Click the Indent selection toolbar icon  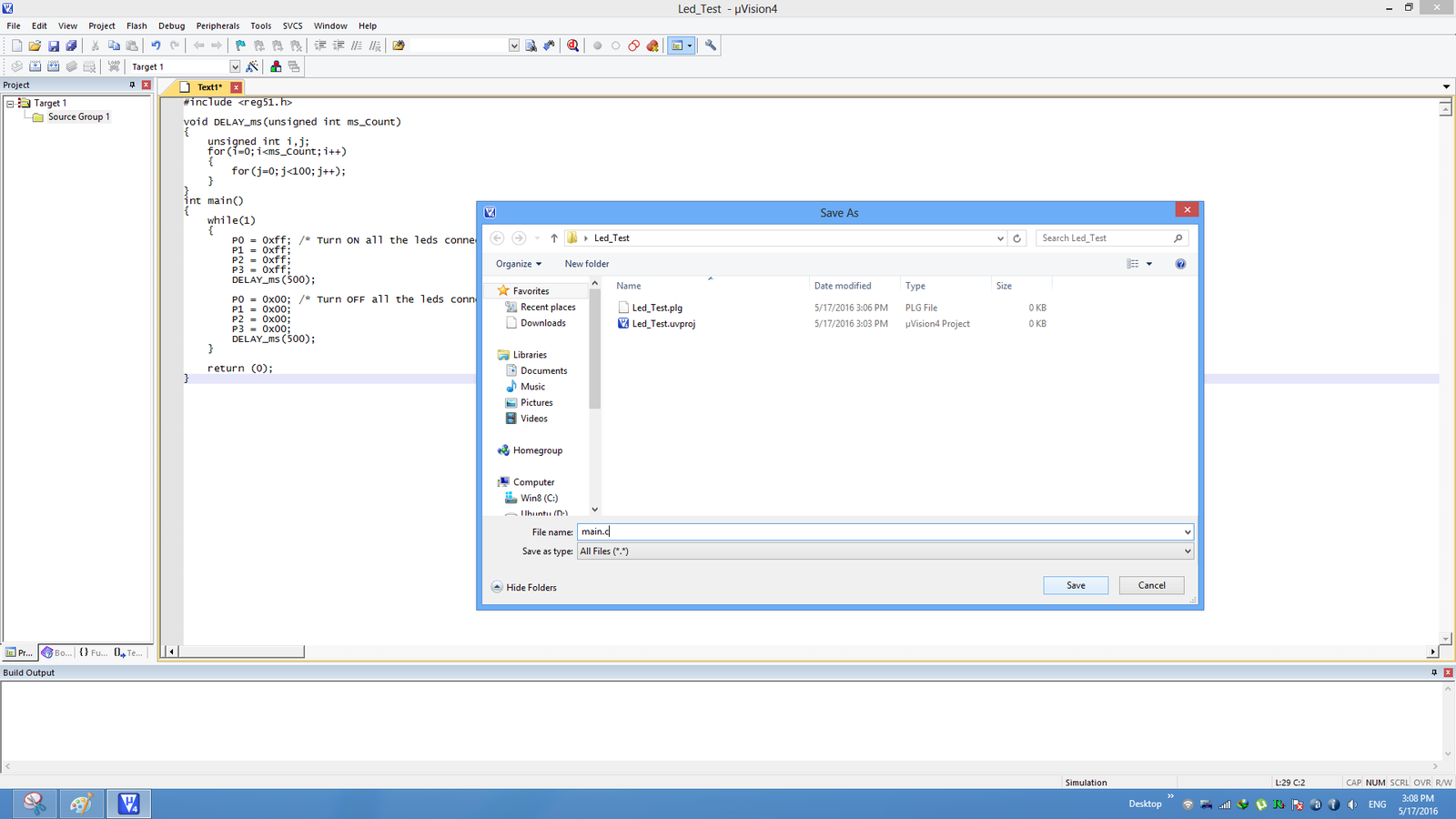320,45
